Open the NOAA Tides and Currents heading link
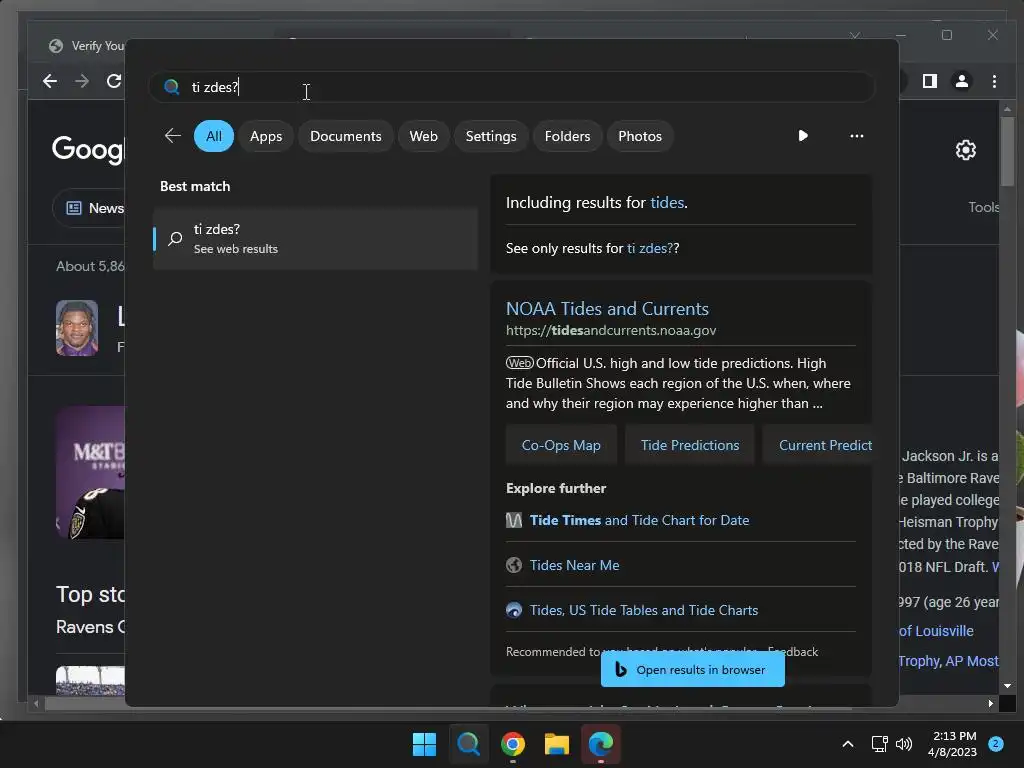This screenshot has width=1024, height=768. click(607, 308)
